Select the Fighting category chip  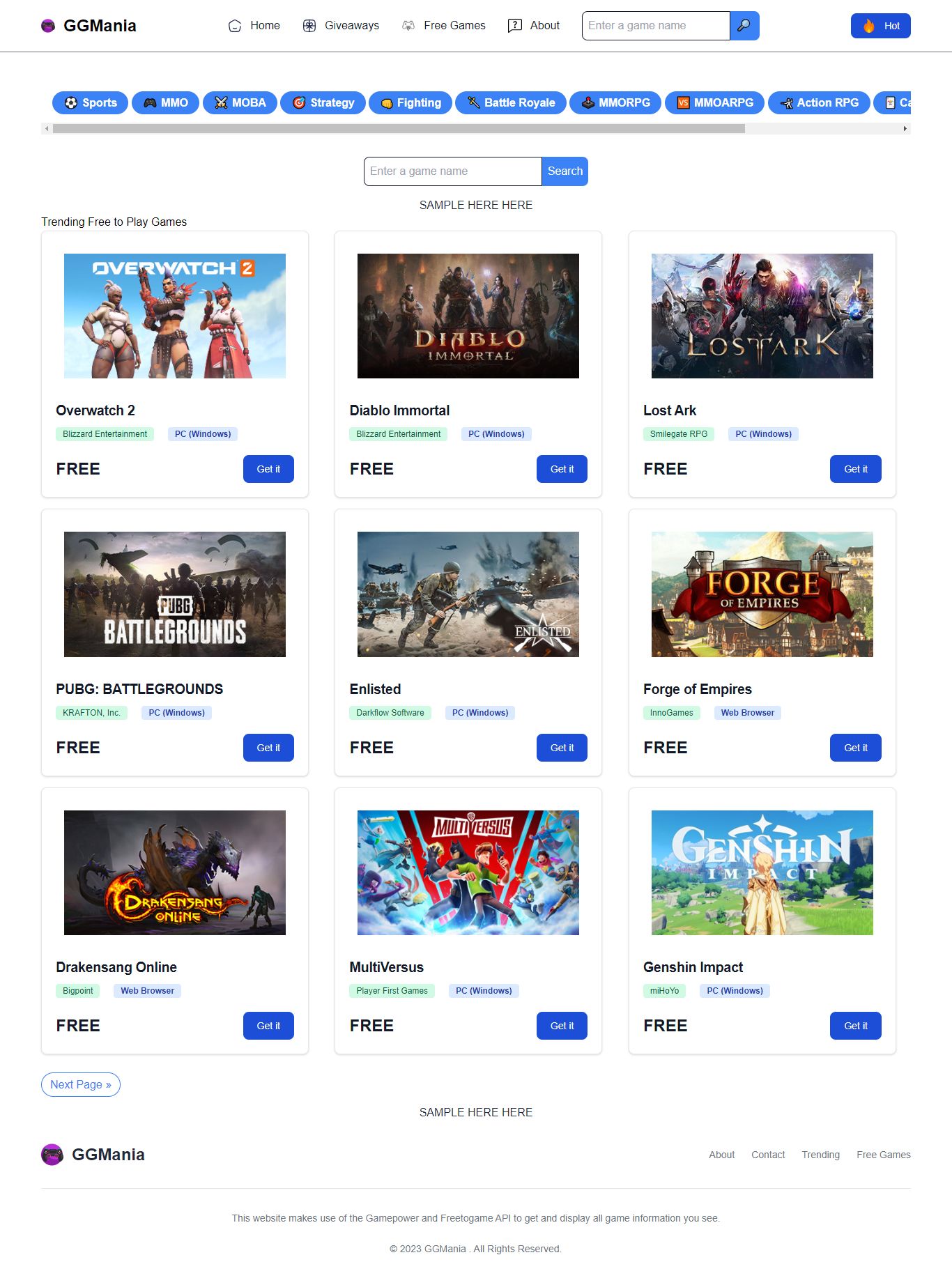410,102
